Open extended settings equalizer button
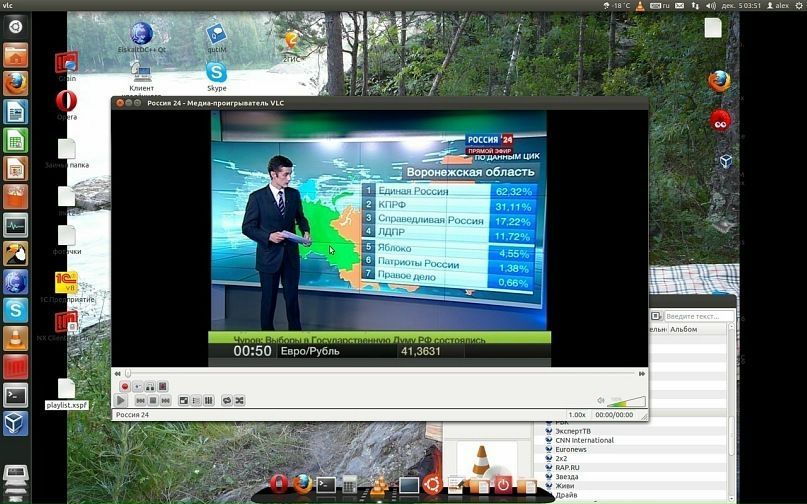The height and width of the screenshot is (504, 807). coord(208,401)
